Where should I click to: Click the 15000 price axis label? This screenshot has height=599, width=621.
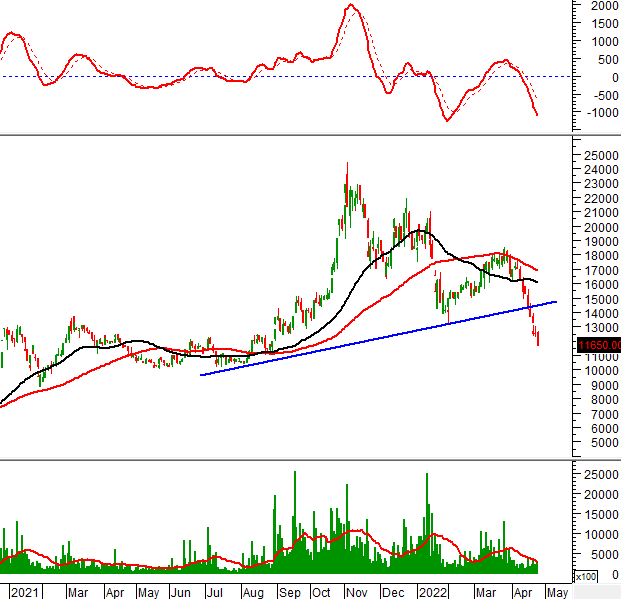pos(601,299)
